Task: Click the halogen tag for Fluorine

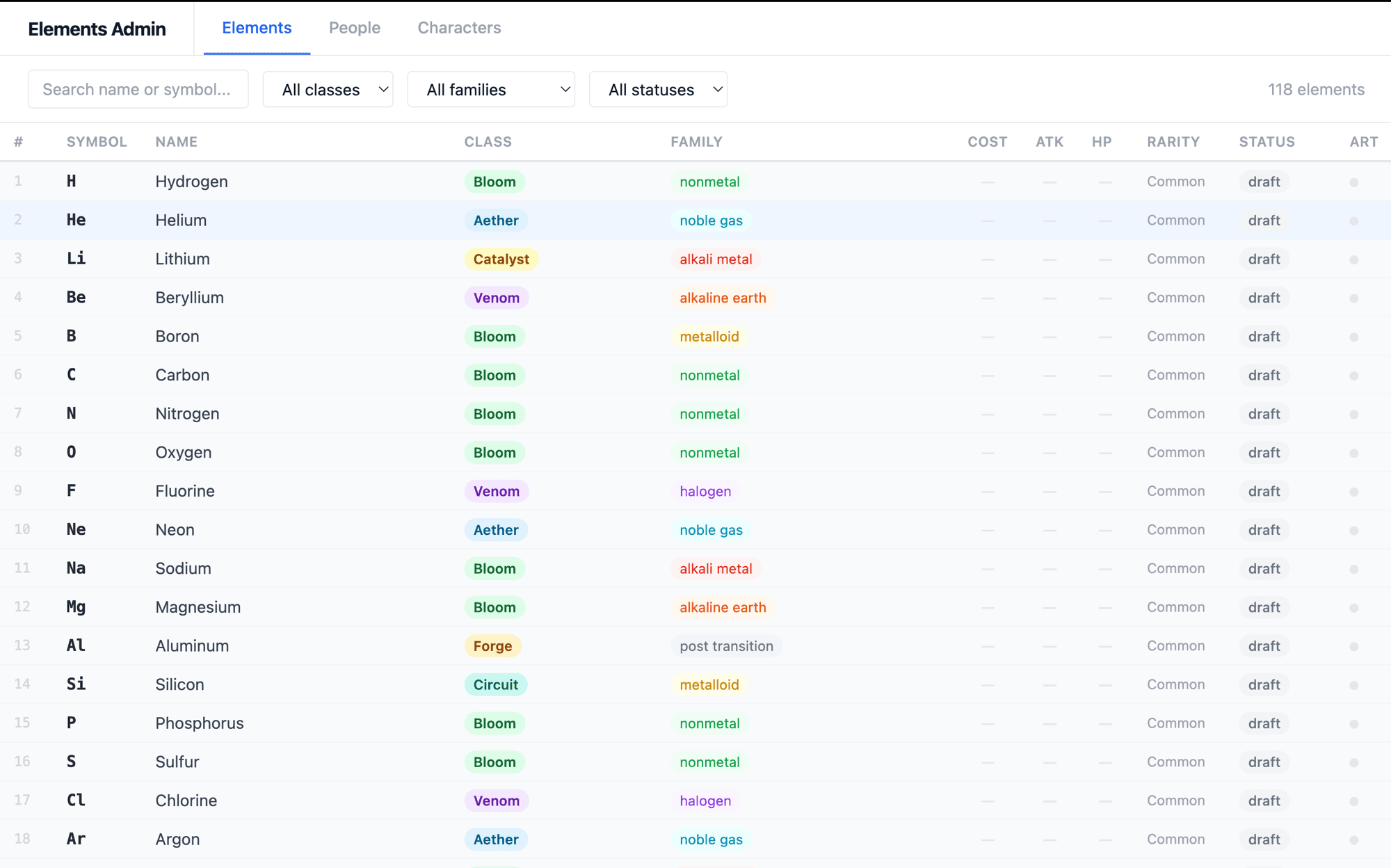Action: 705,491
